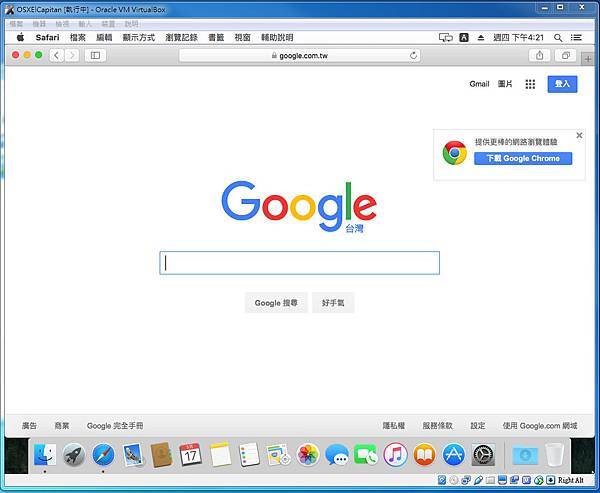Open the 商業 footer link
600x493 pixels.
[62, 426]
